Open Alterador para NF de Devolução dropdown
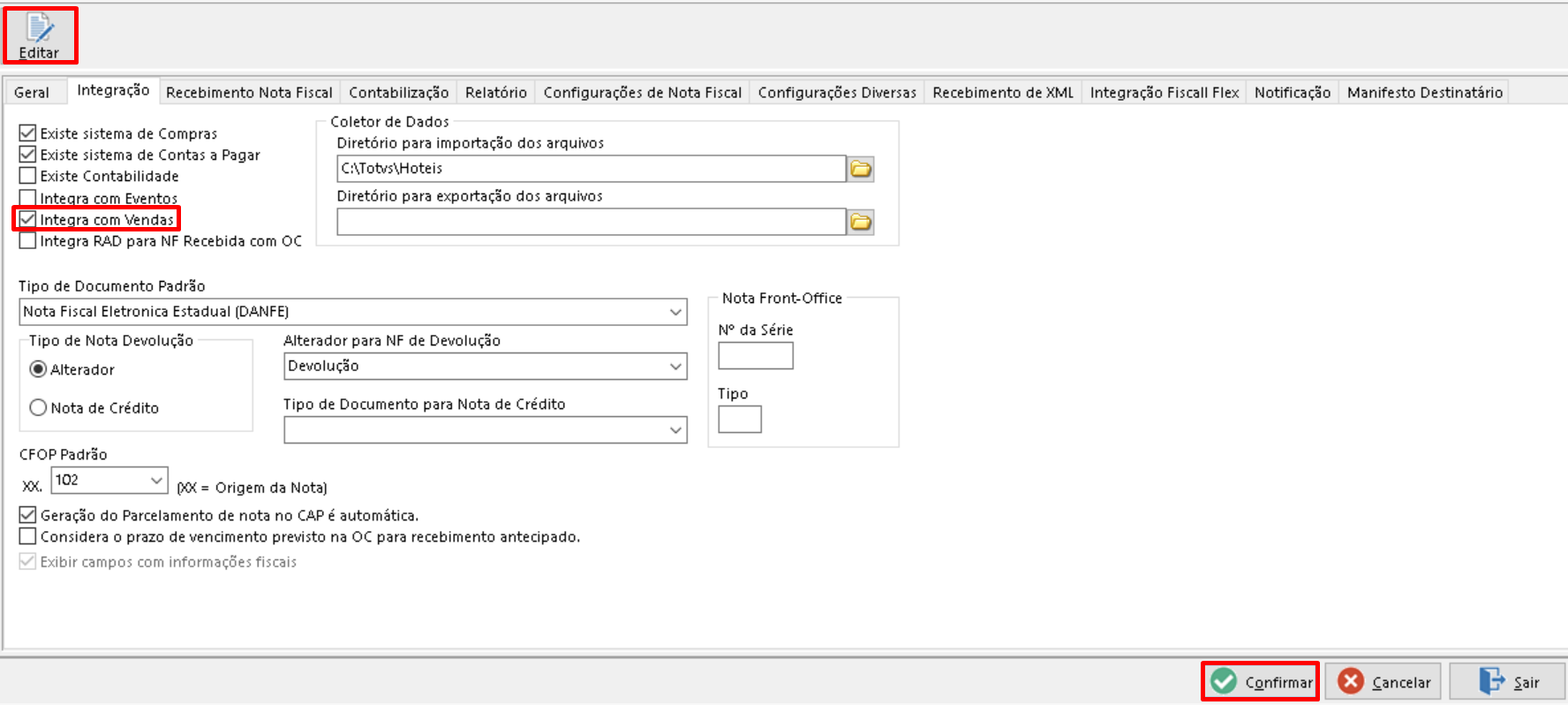The image size is (1568, 705). click(675, 366)
